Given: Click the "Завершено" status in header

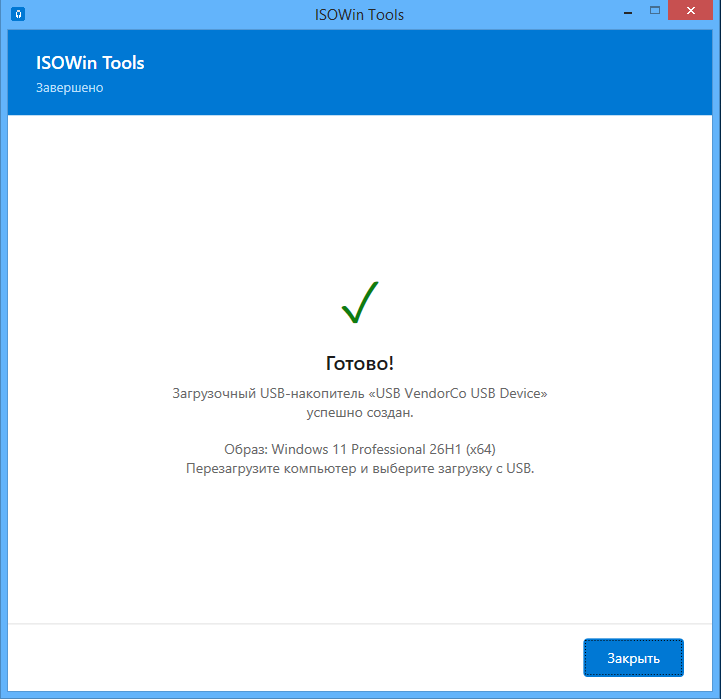Looking at the screenshot, I should tap(69, 87).
